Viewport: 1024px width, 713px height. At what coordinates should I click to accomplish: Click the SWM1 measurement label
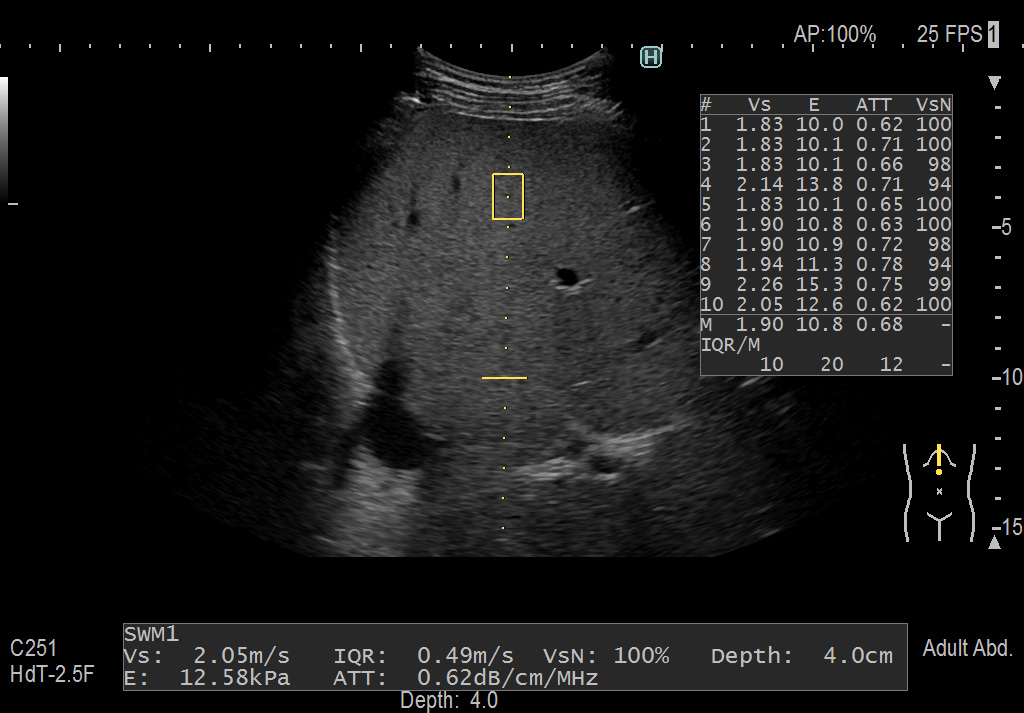pyautogui.click(x=151, y=634)
